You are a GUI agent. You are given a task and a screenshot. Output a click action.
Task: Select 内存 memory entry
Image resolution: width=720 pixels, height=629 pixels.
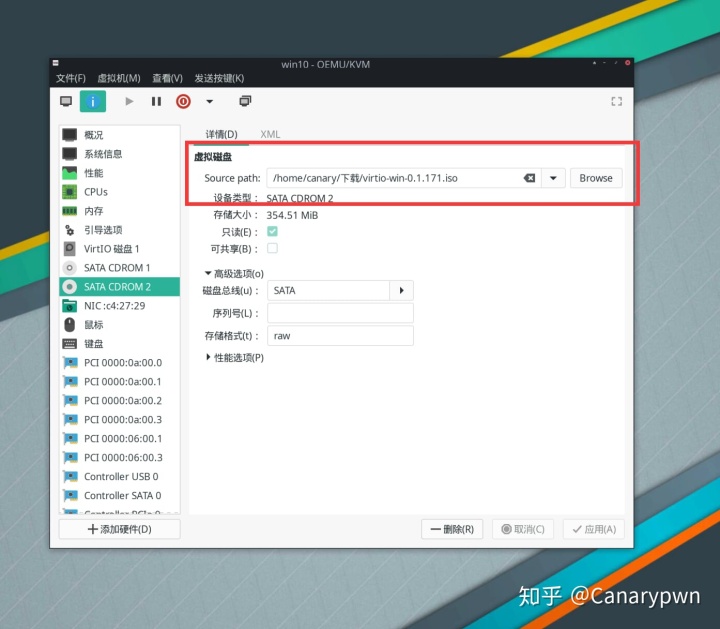point(119,211)
